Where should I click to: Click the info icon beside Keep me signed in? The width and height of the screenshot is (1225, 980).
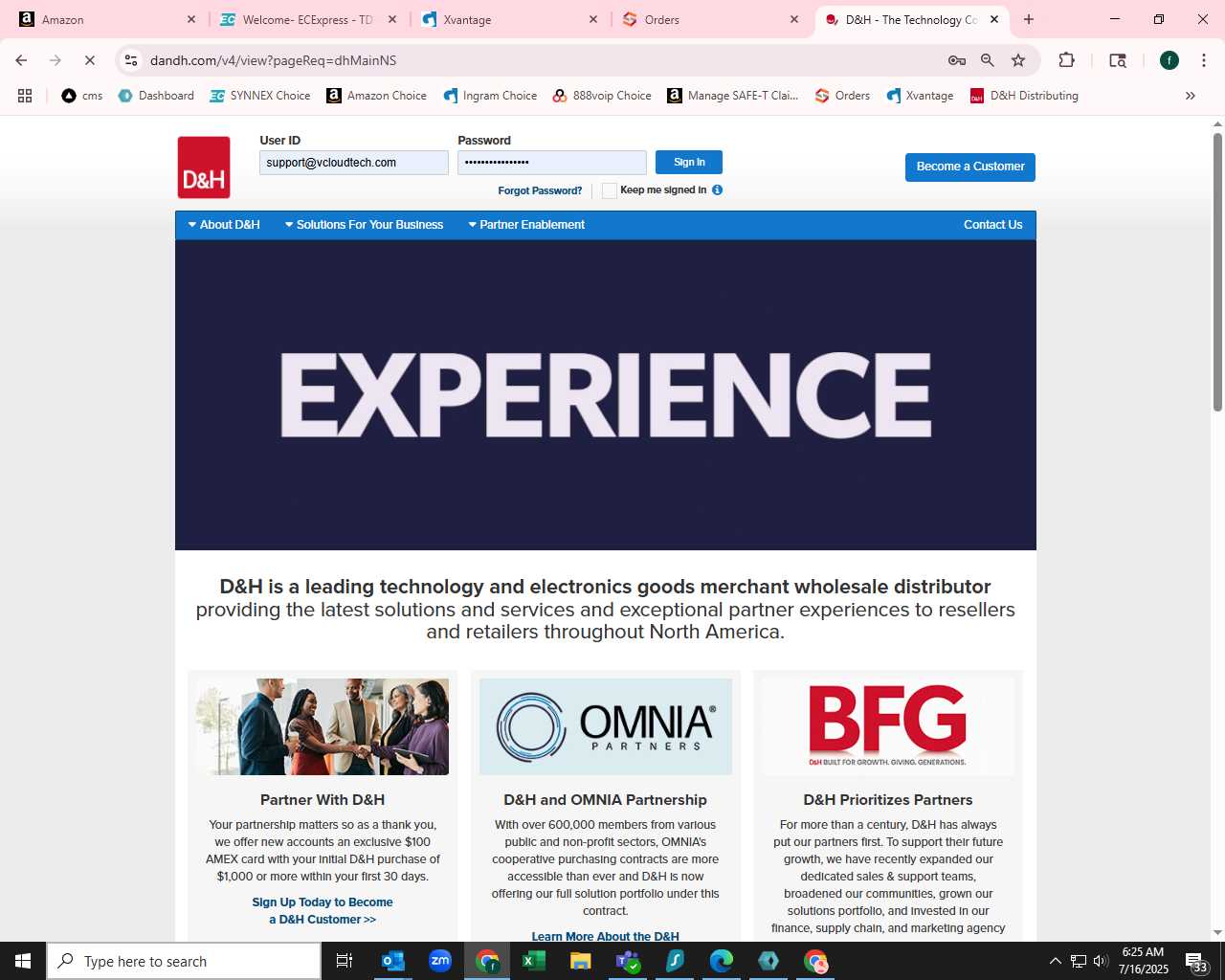click(717, 189)
